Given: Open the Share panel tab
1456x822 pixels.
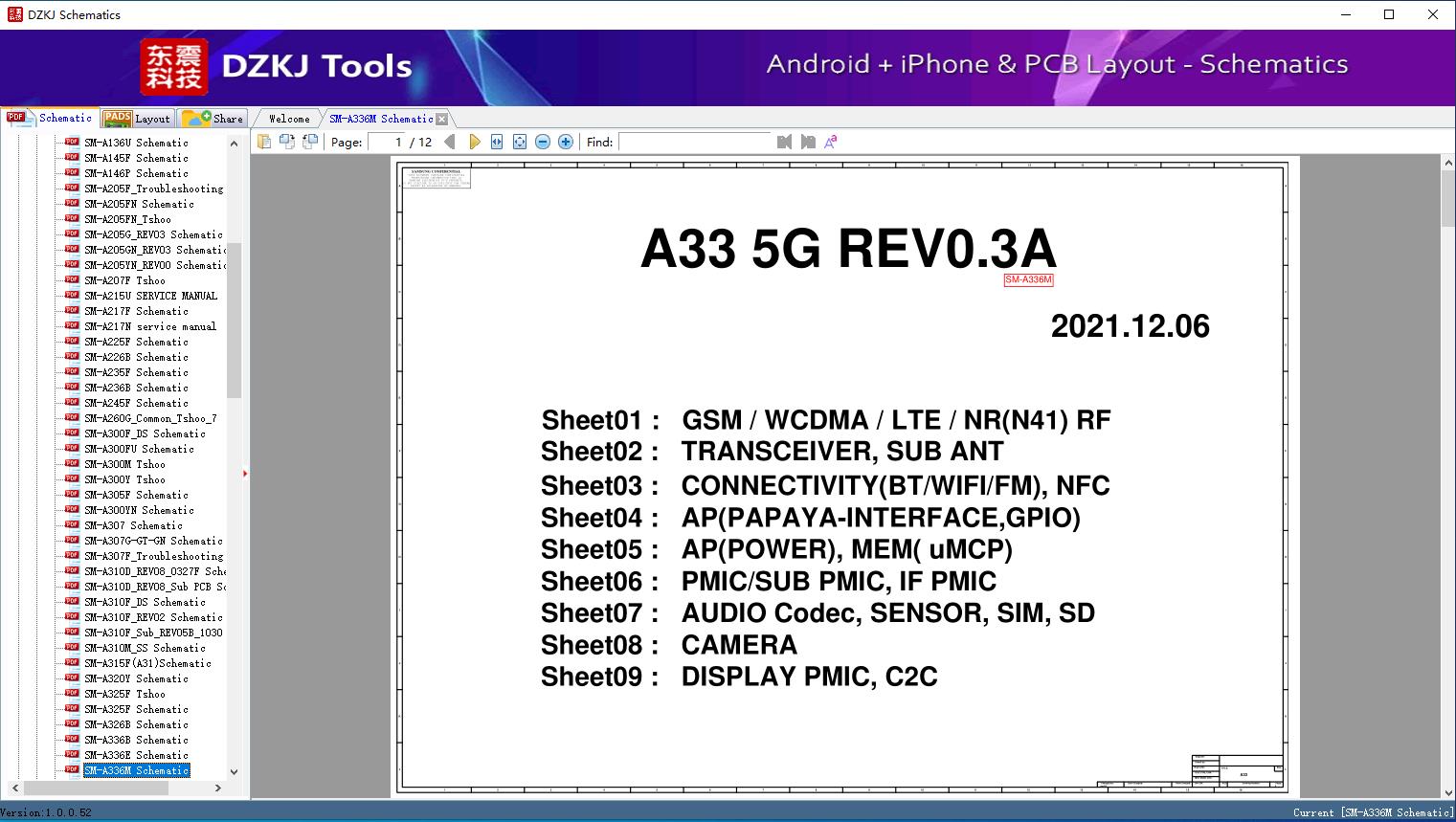Looking at the screenshot, I should tap(213, 119).
